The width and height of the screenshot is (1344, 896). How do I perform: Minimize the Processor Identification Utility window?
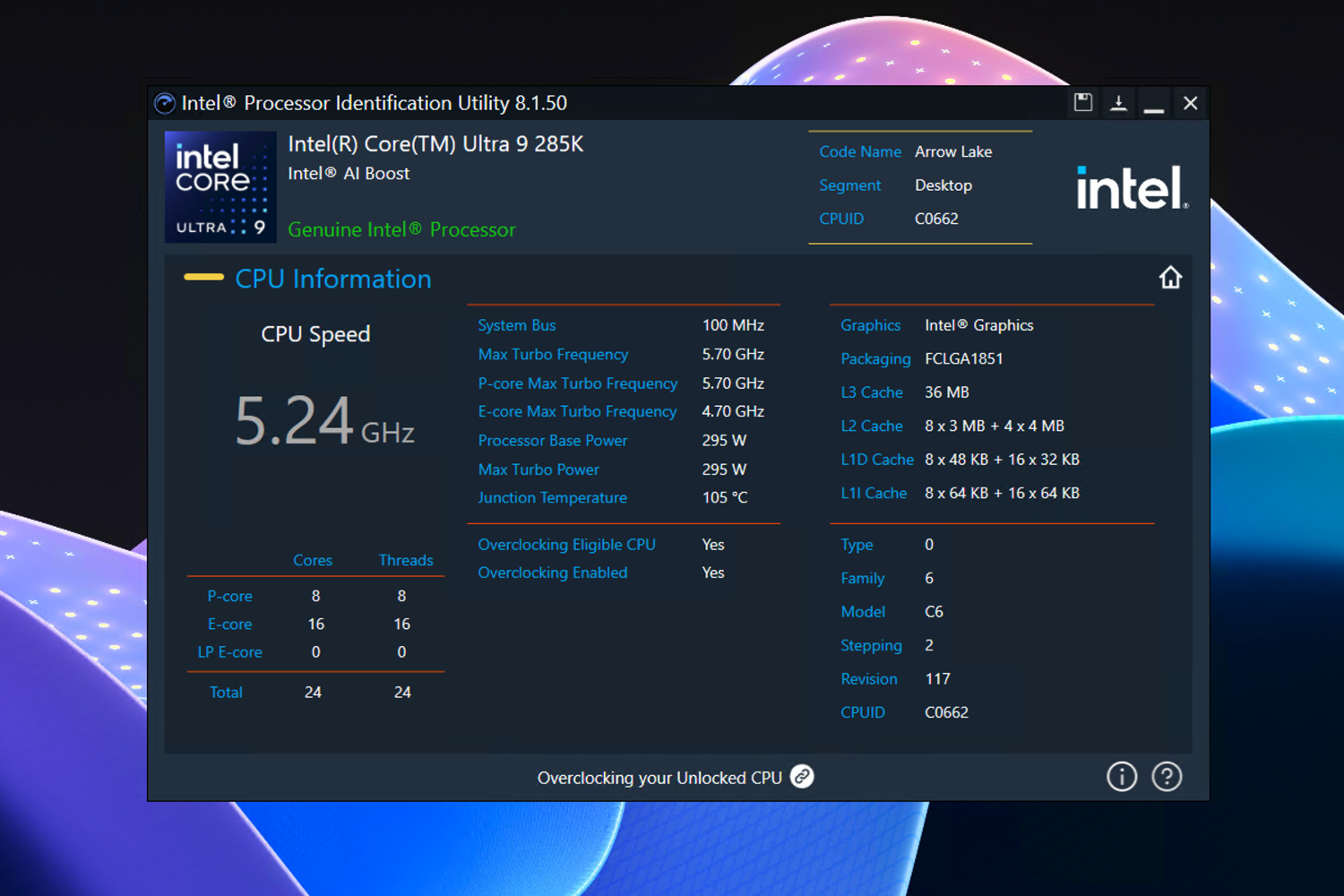[1154, 104]
